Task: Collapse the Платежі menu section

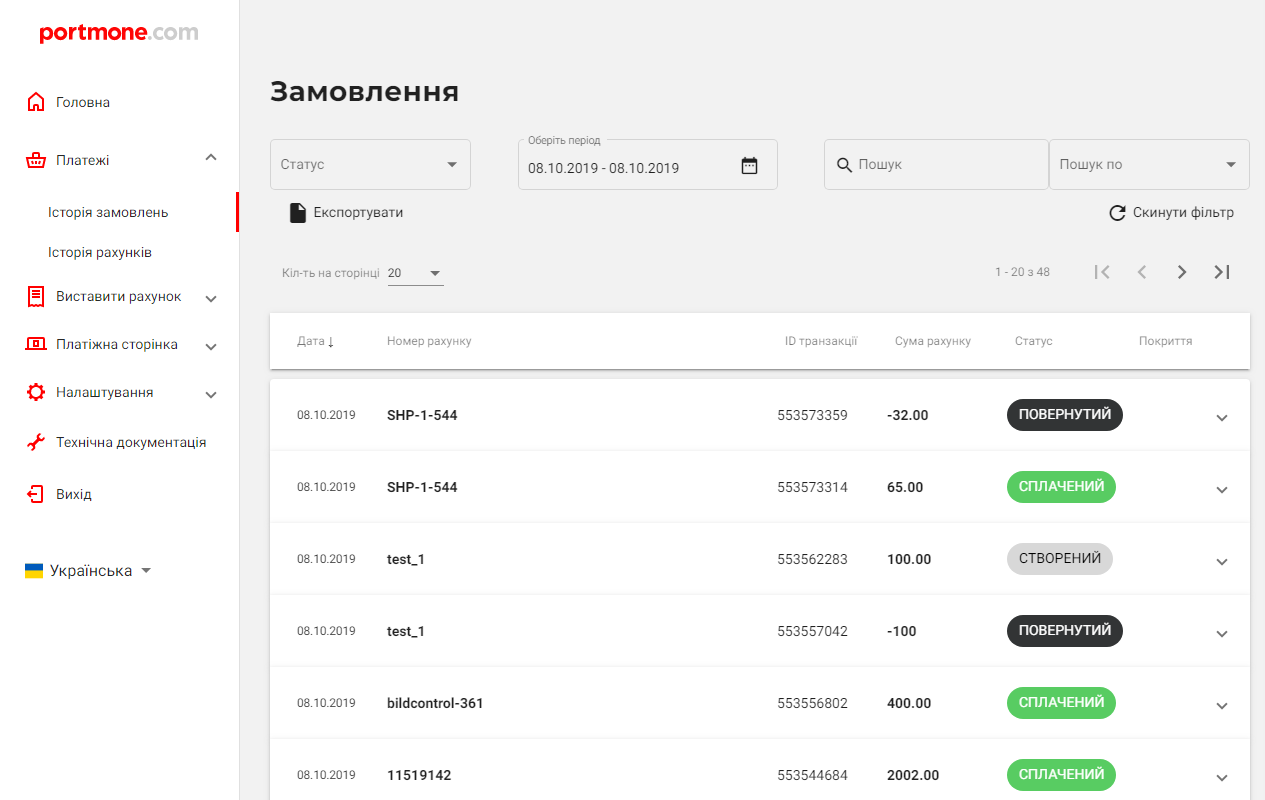Action: [x=211, y=158]
